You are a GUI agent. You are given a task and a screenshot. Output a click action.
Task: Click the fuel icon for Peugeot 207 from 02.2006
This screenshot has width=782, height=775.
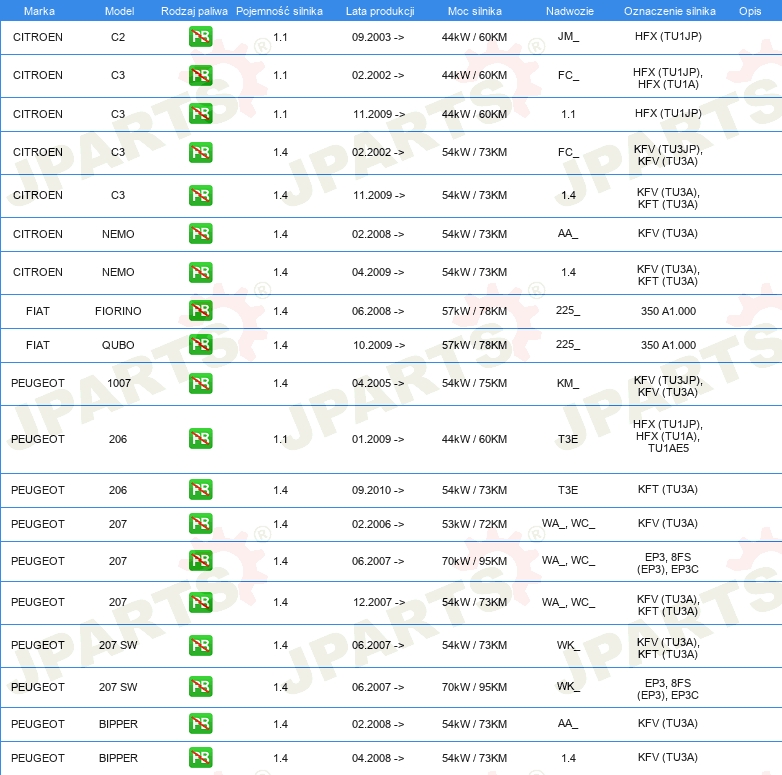click(x=200, y=524)
